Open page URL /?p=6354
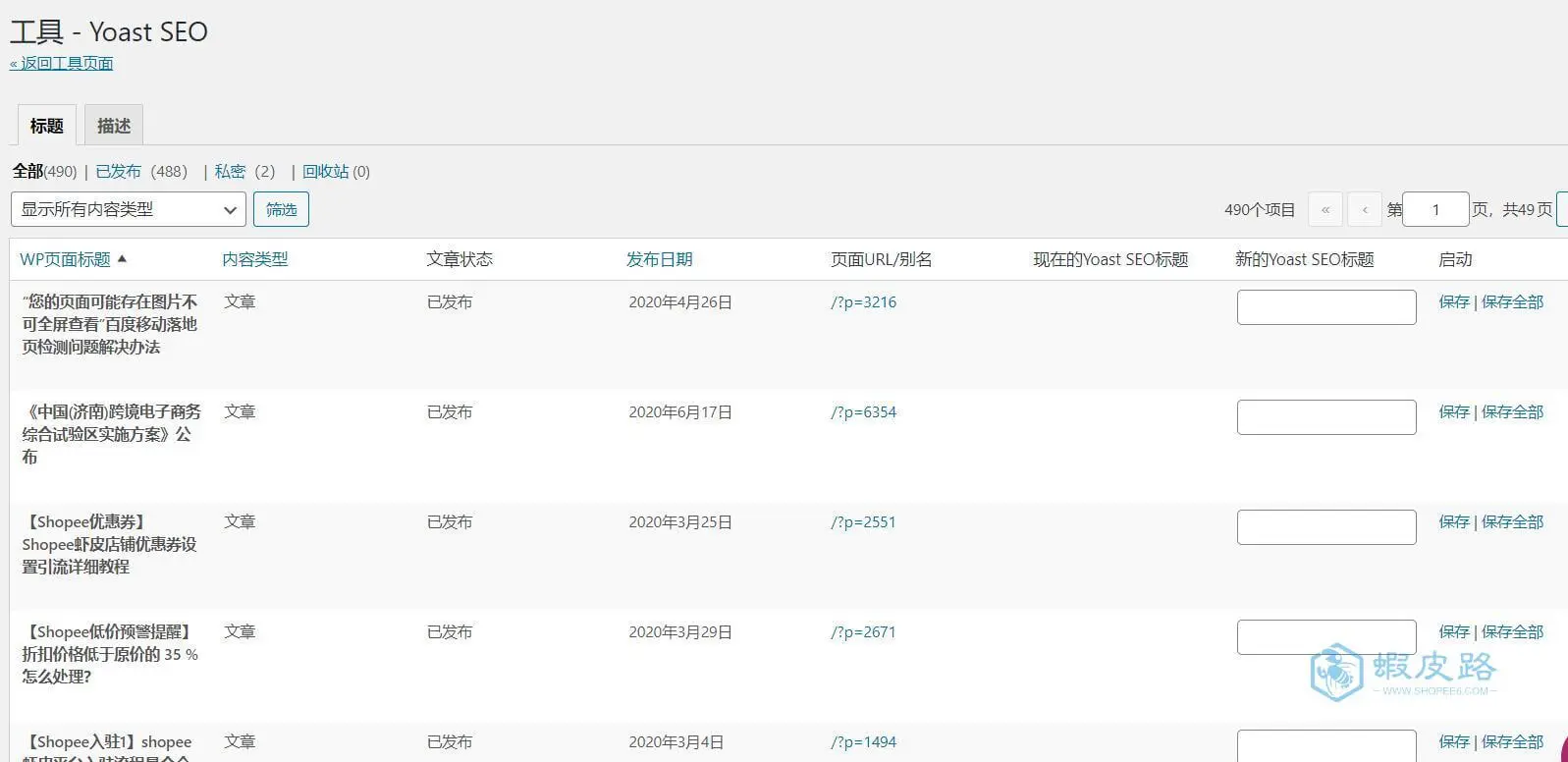The image size is (1568, 762). (863, 412)
